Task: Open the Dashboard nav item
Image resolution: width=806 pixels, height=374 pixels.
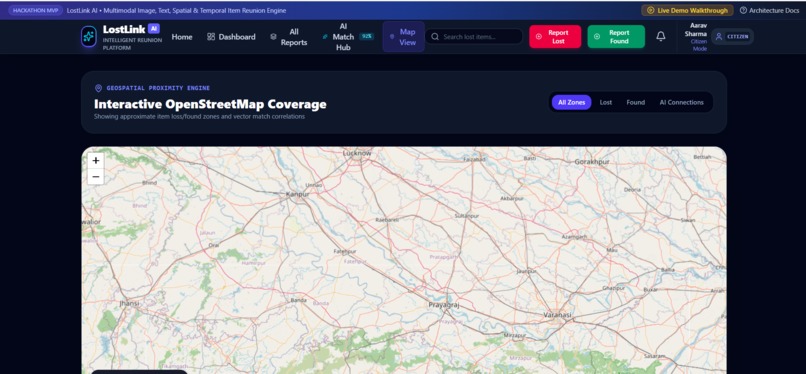Action: pos(231,37)
